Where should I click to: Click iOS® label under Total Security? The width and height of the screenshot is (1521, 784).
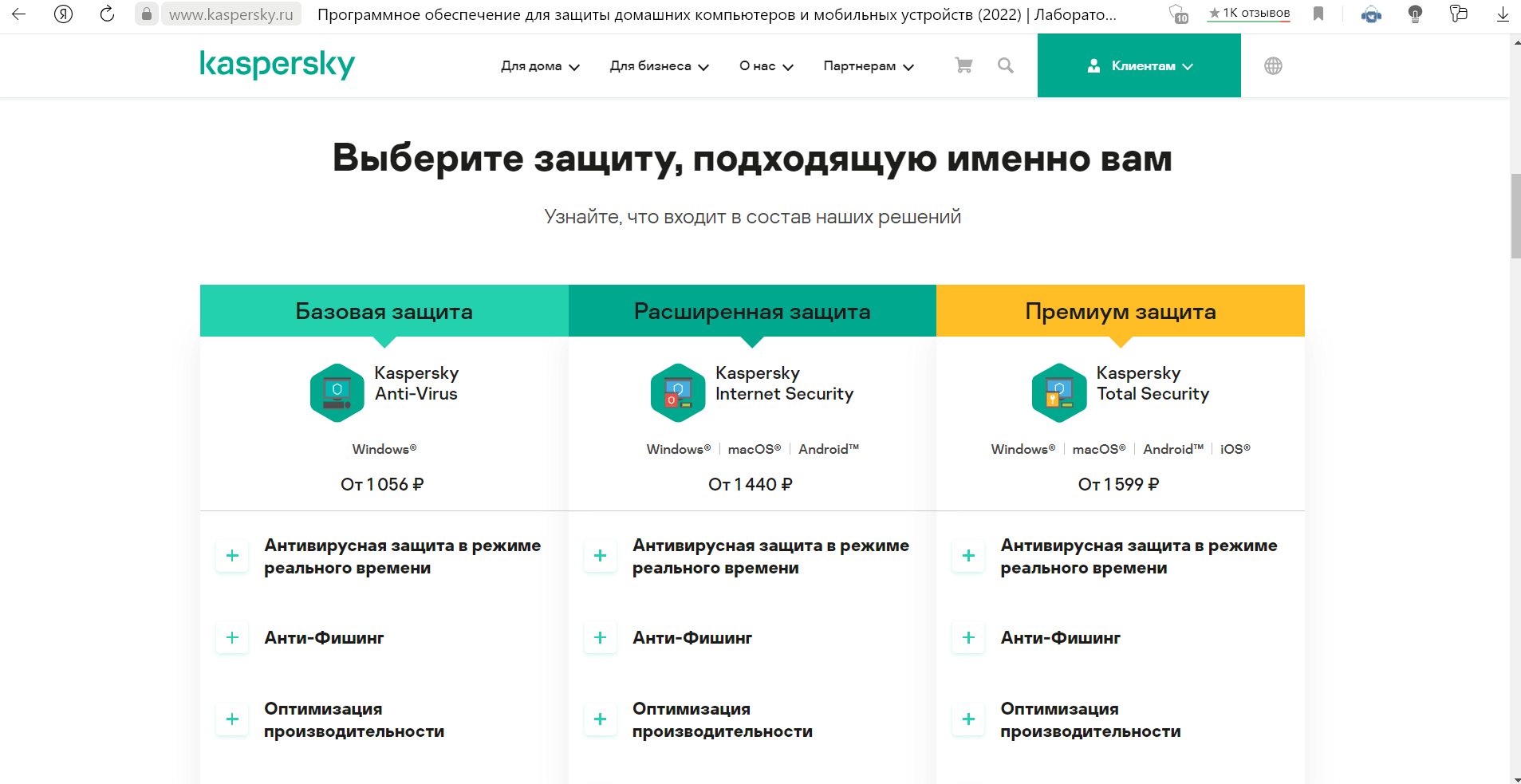[1235, 449]
